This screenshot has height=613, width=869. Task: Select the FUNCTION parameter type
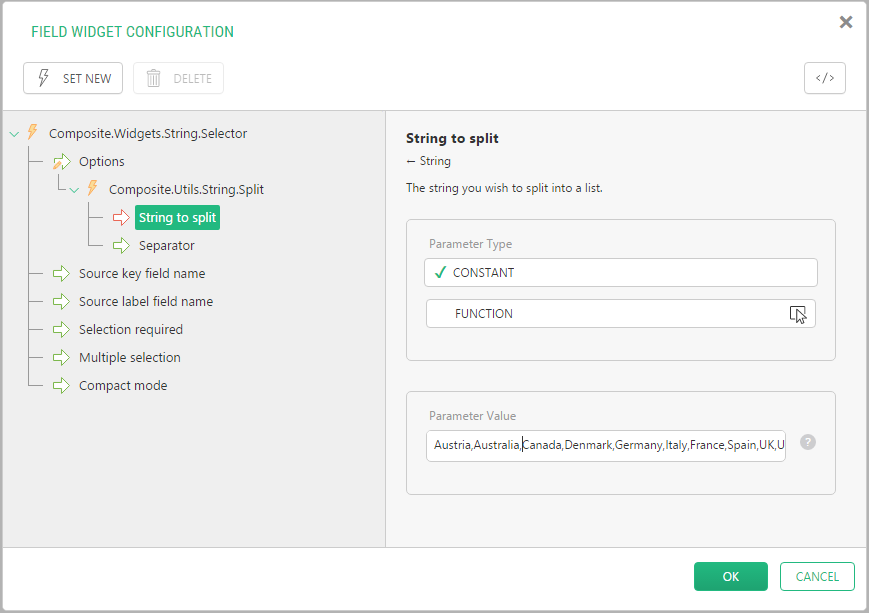click(620, 314)
